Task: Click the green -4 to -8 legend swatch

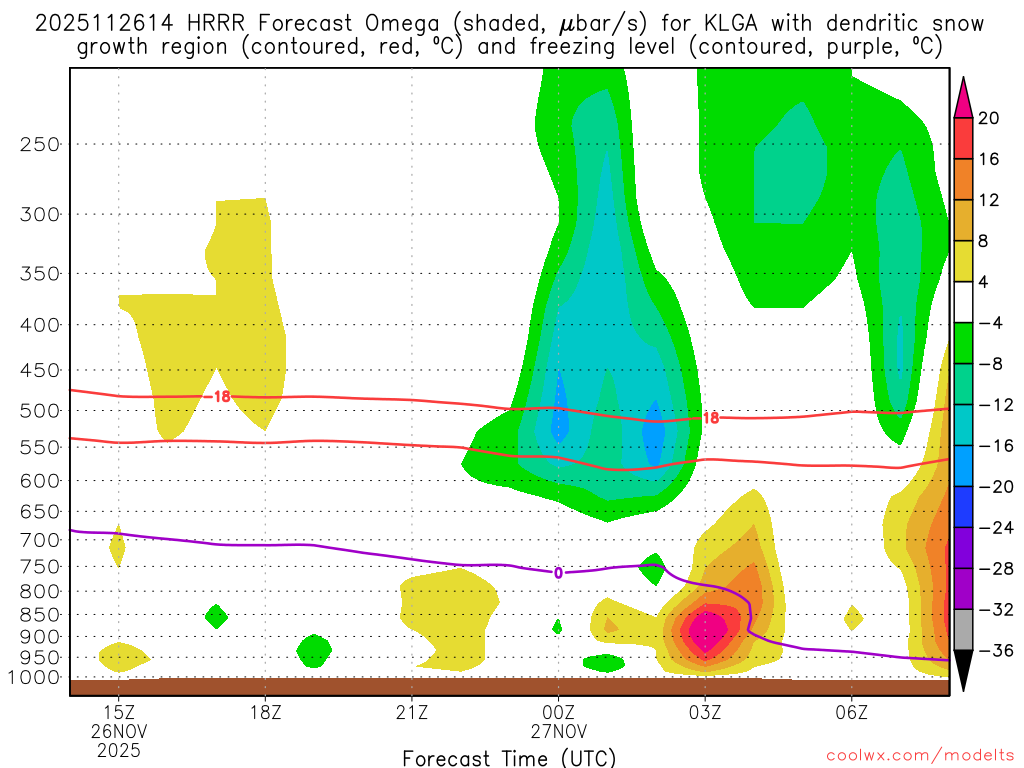Action: pyautogui.click(x=963, y=343)
